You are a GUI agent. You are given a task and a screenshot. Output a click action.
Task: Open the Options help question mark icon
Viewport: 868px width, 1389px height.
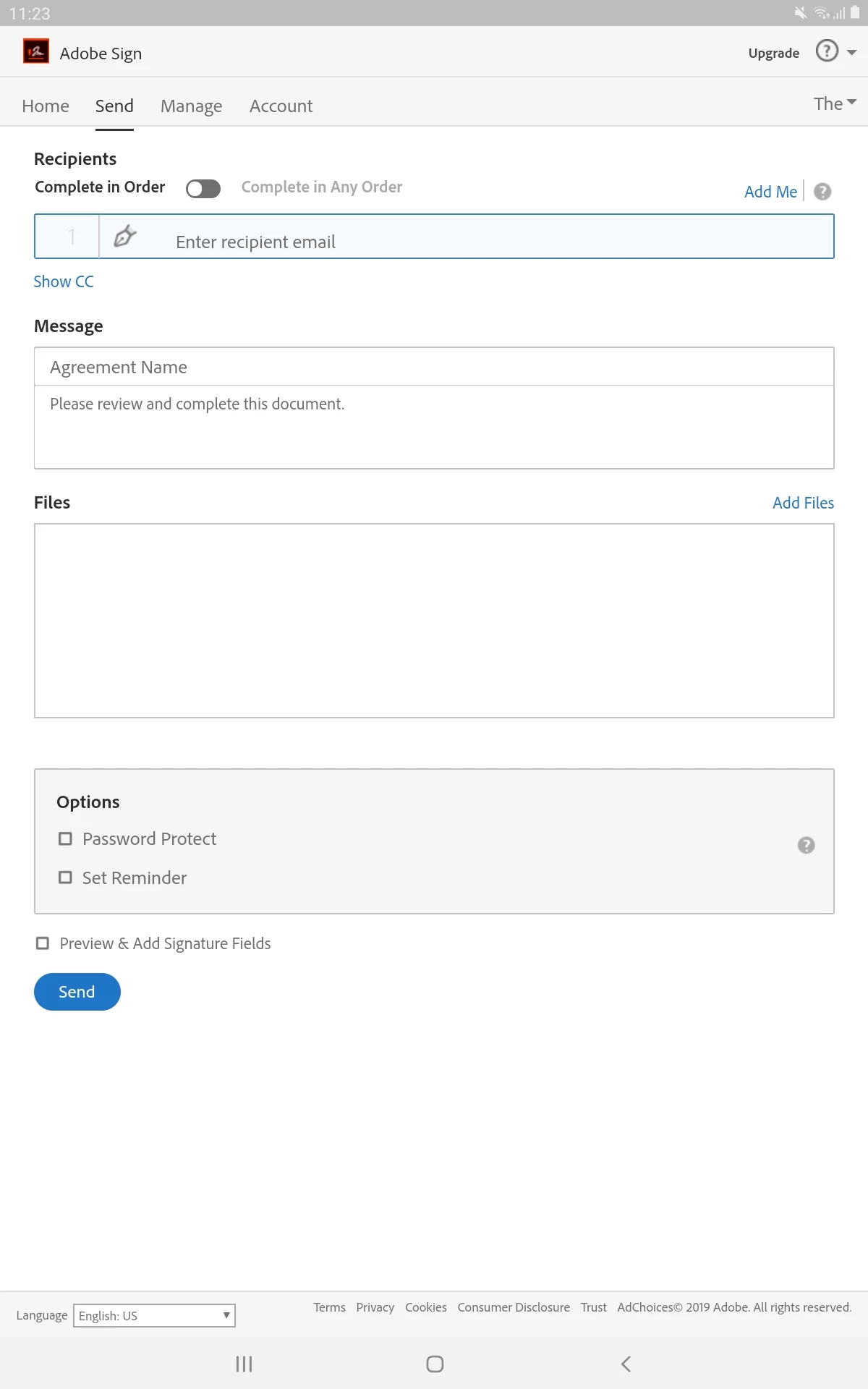[806, 845]
